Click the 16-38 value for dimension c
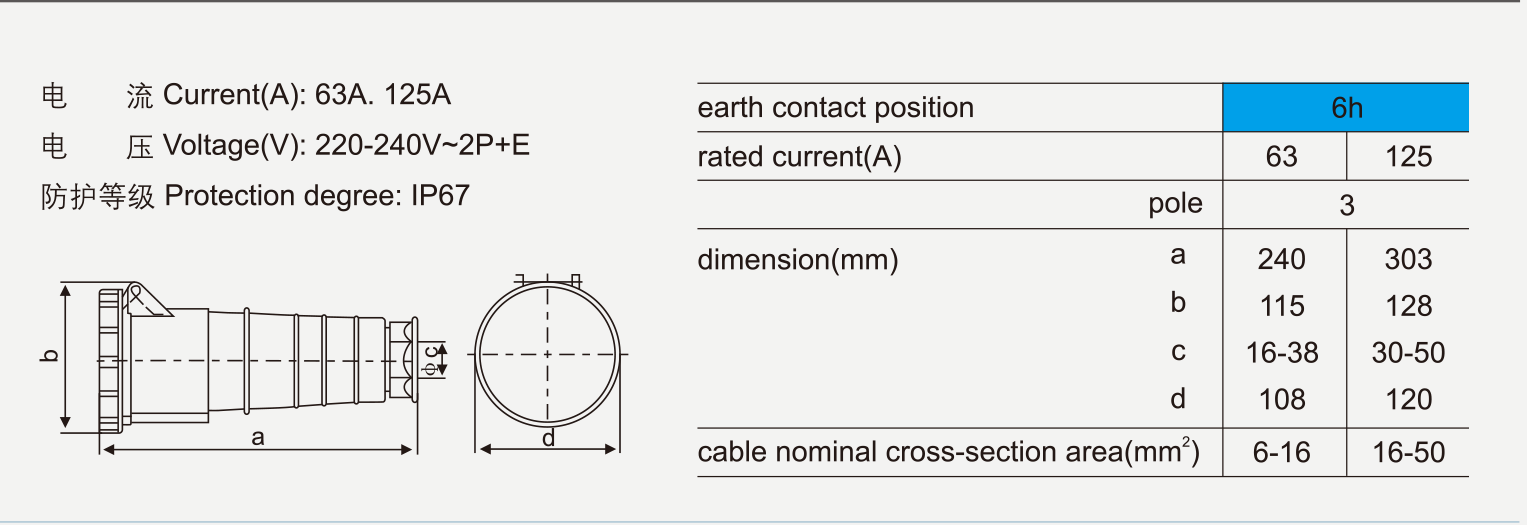The height and width of the screenshot is (525, 1527). click(x=1281, y=353)
